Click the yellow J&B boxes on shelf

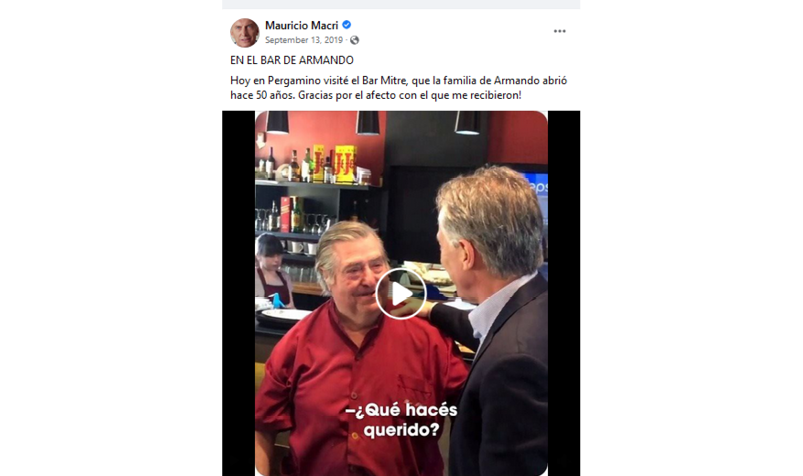335,163
